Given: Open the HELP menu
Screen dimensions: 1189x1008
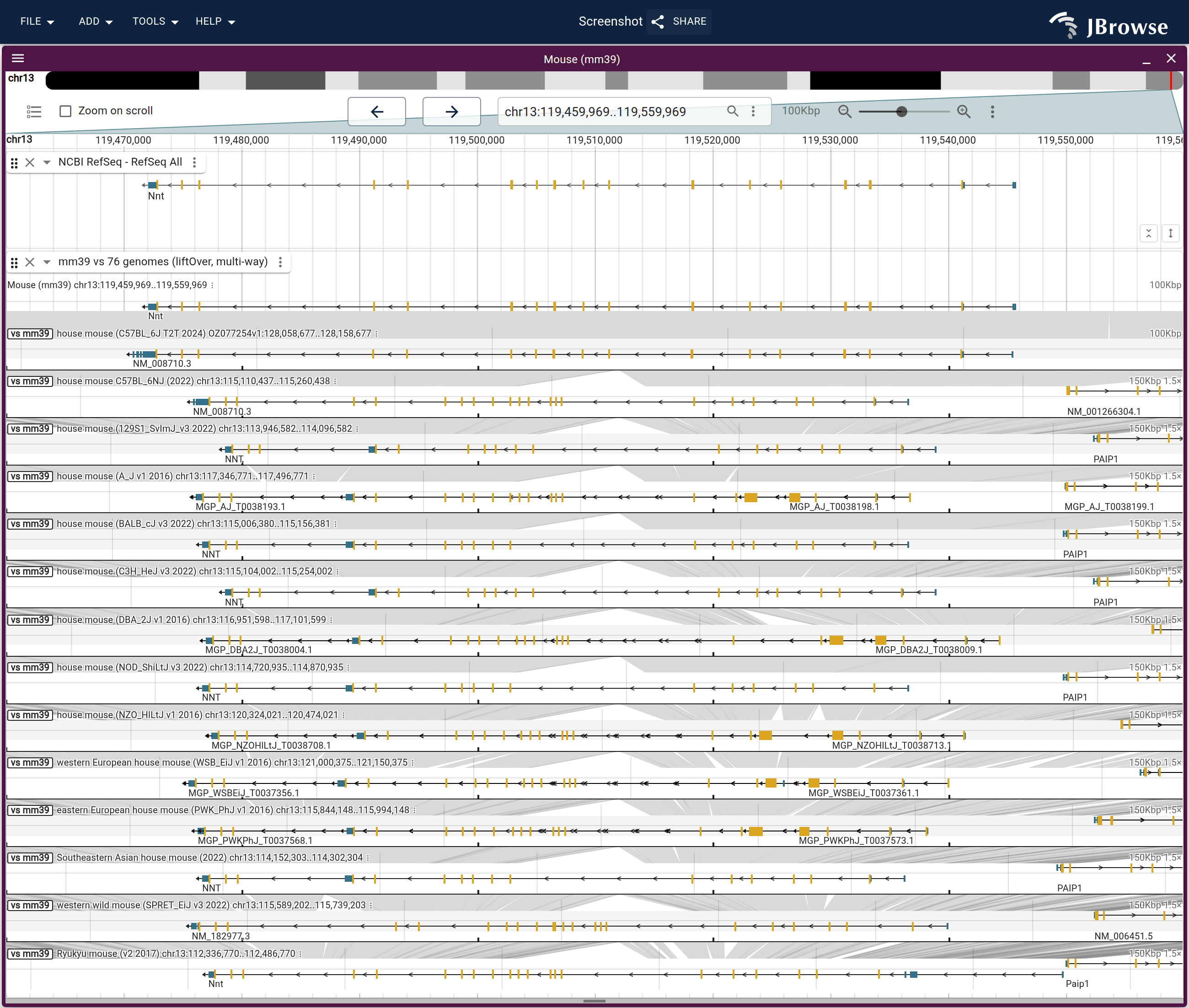Looking at the screenshot, I should pos(215,21).
